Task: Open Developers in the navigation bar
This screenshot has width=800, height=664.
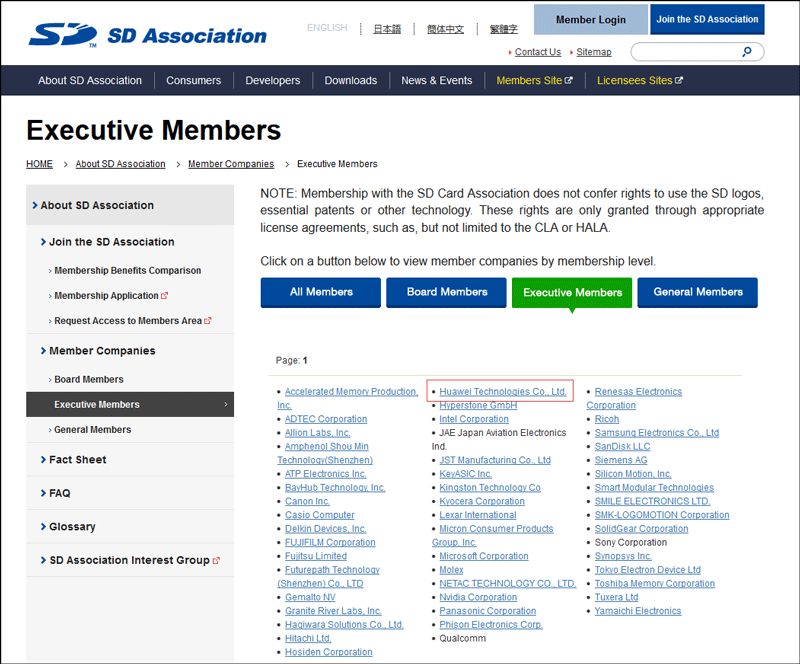Action: tap(272, 80)
